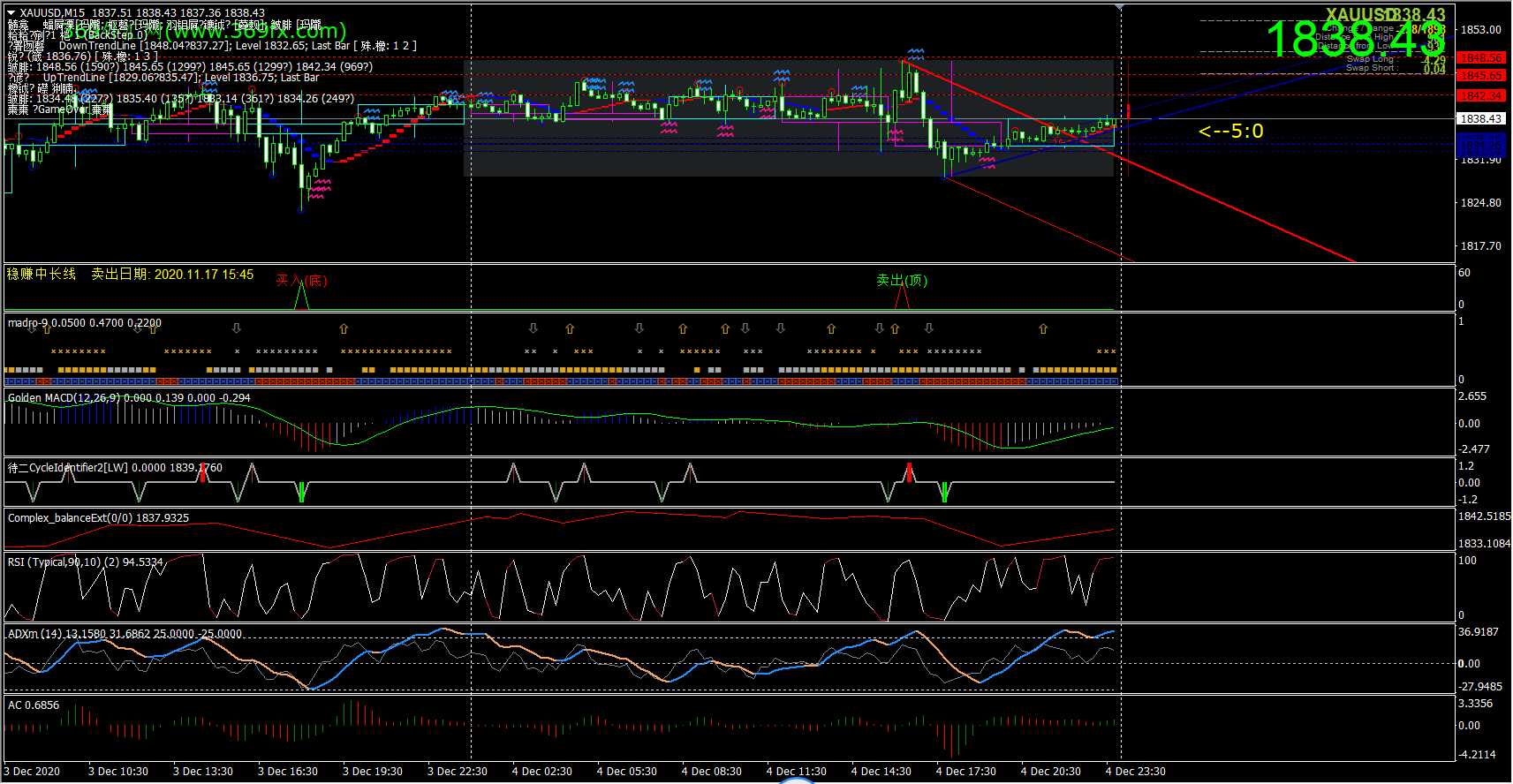This screenshot has height=784, width=1513.
Task: Click the madro-9 indicator label
Action: 85,323
